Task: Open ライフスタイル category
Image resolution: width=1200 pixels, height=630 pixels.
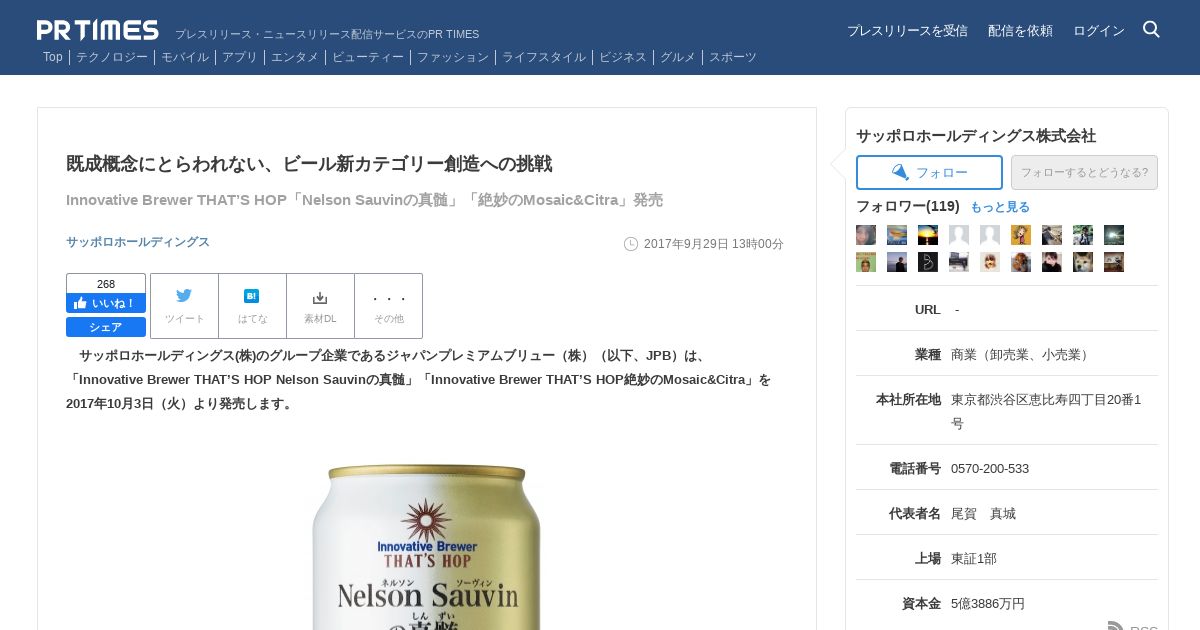Action: pos(544,57)
